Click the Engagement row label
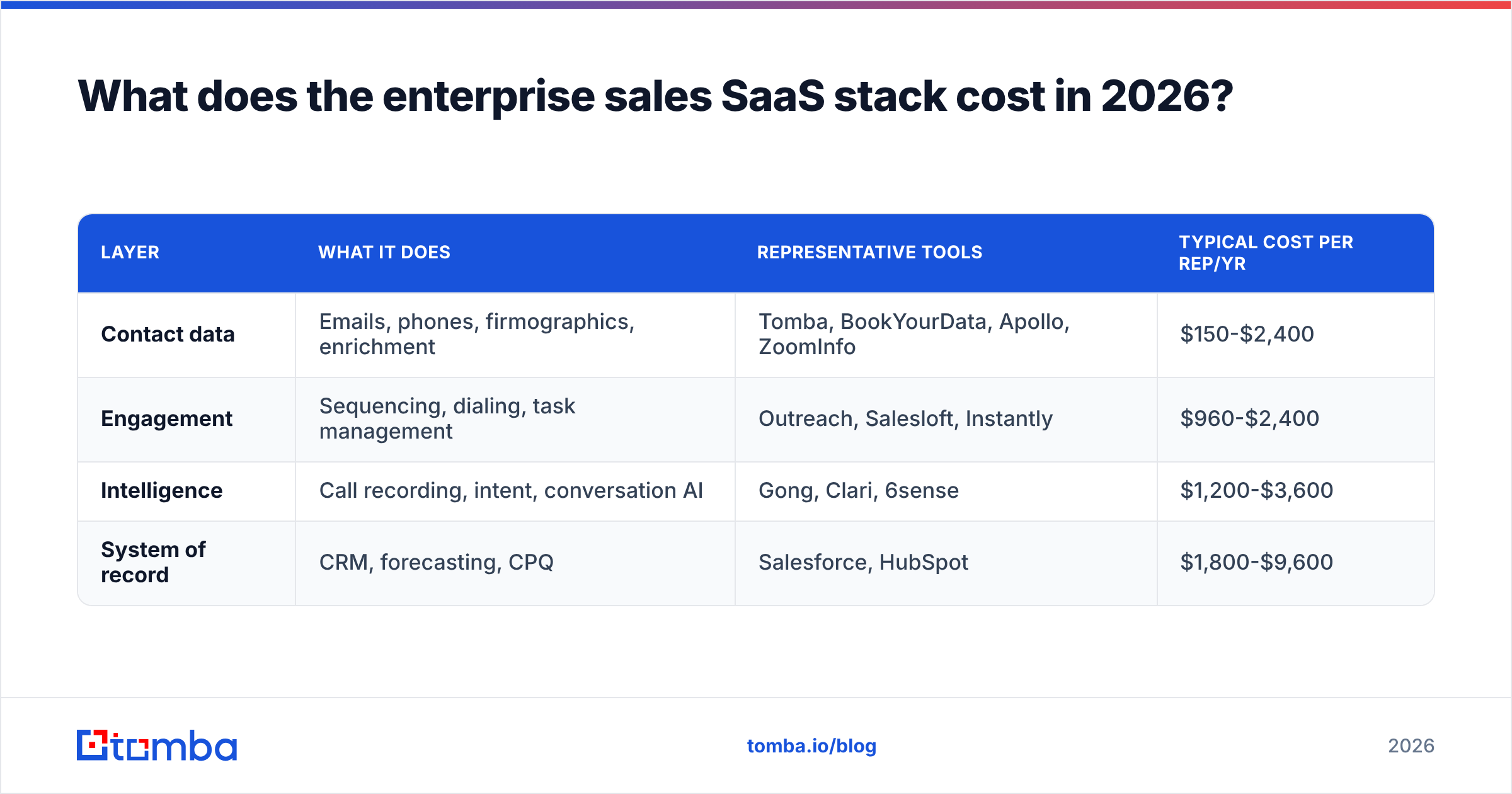 (167, 418)
